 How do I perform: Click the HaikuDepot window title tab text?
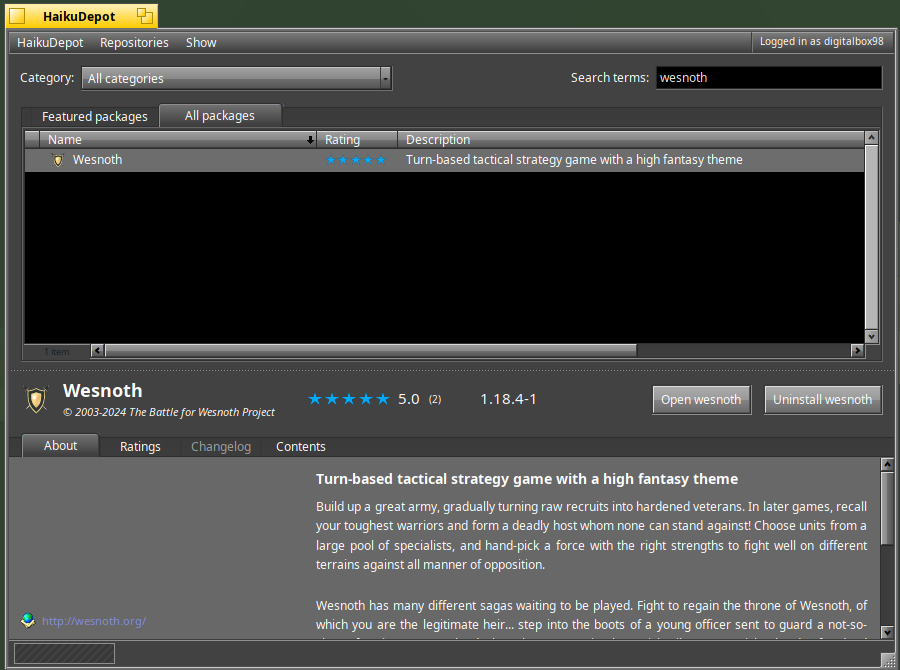79,17
